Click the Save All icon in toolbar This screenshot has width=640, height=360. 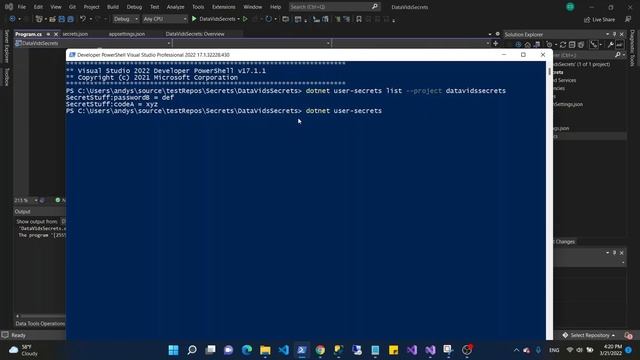(x=71, y=19)
